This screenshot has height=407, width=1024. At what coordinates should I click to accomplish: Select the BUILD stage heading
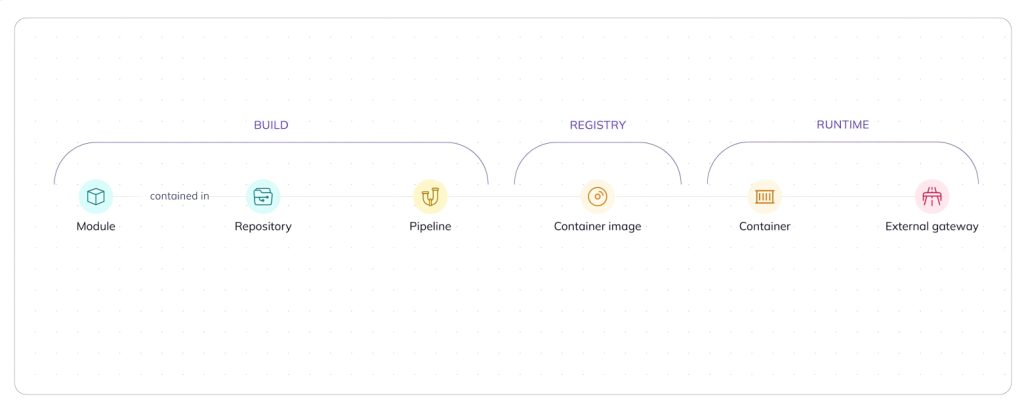click(x=271, y=125)
